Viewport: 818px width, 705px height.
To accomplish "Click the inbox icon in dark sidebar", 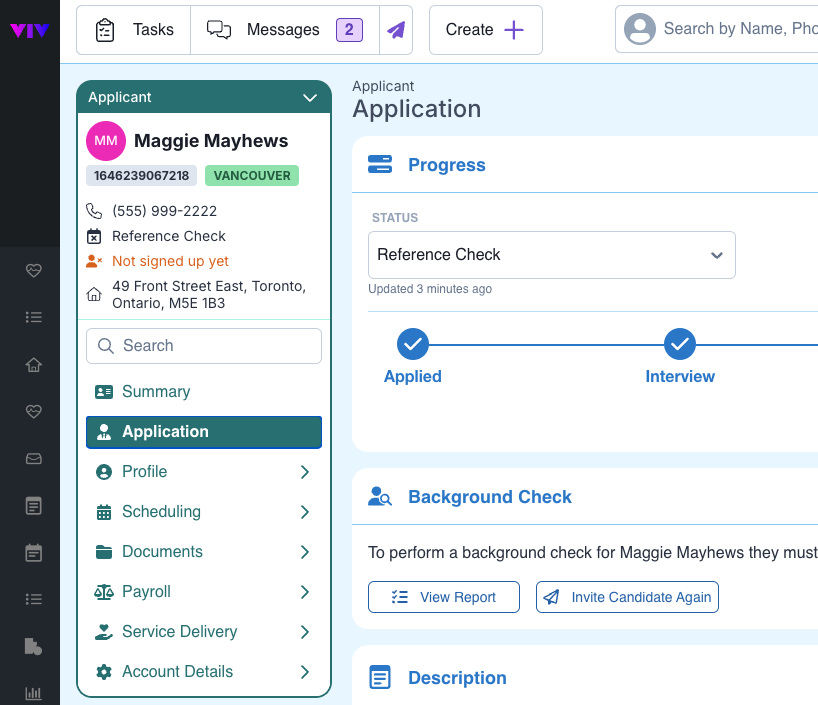I will click(x=34, y=459).
